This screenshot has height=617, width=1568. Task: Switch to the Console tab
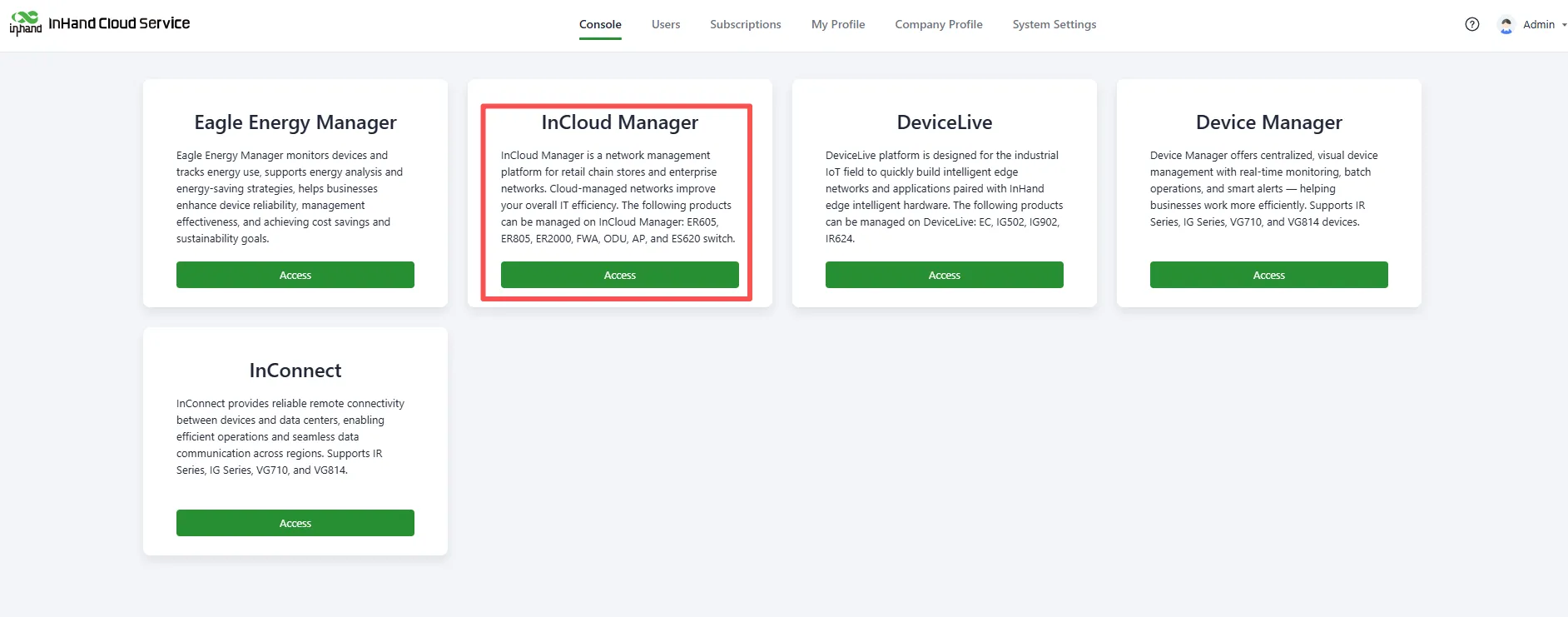[x=600, y=24]
